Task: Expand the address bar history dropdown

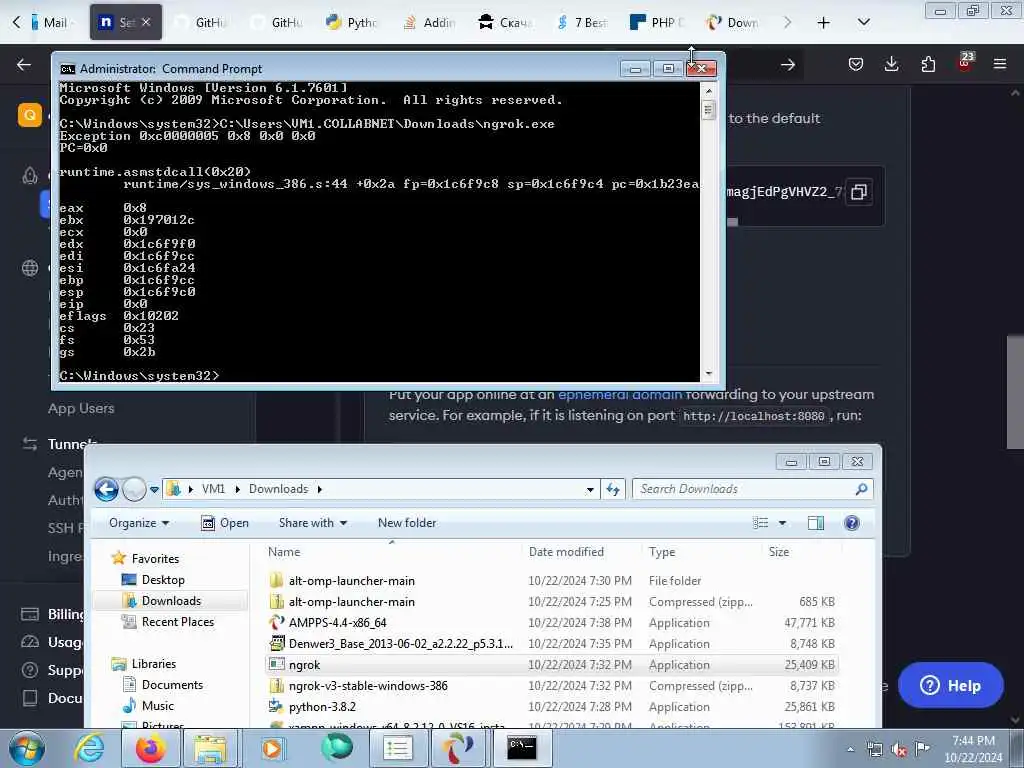Action: coord(590,489)
